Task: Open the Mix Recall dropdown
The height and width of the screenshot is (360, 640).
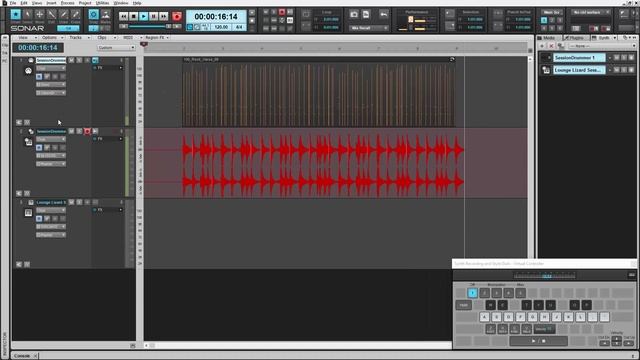Action: click(x=369, y=28)
